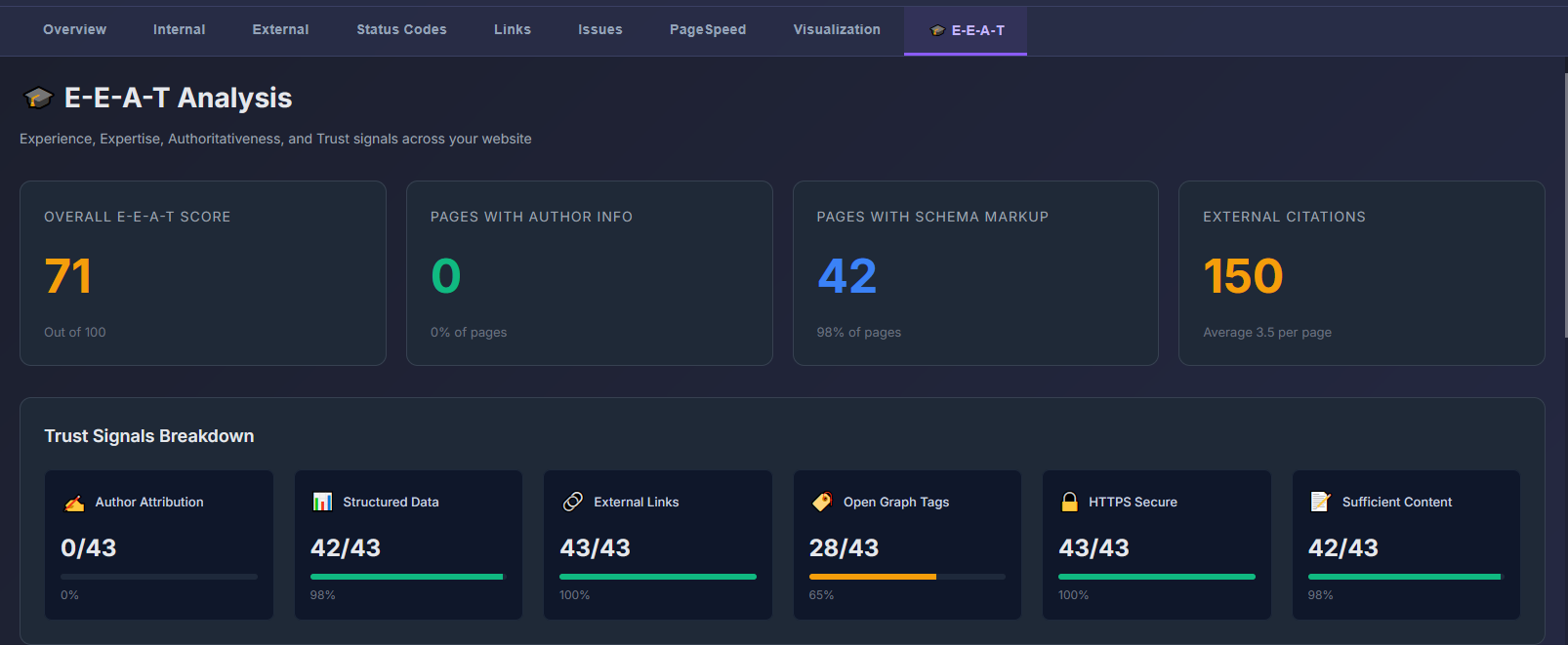
Task: Click the External Citations value 150
Action: pyautogui.click(x=1243, y=276)
